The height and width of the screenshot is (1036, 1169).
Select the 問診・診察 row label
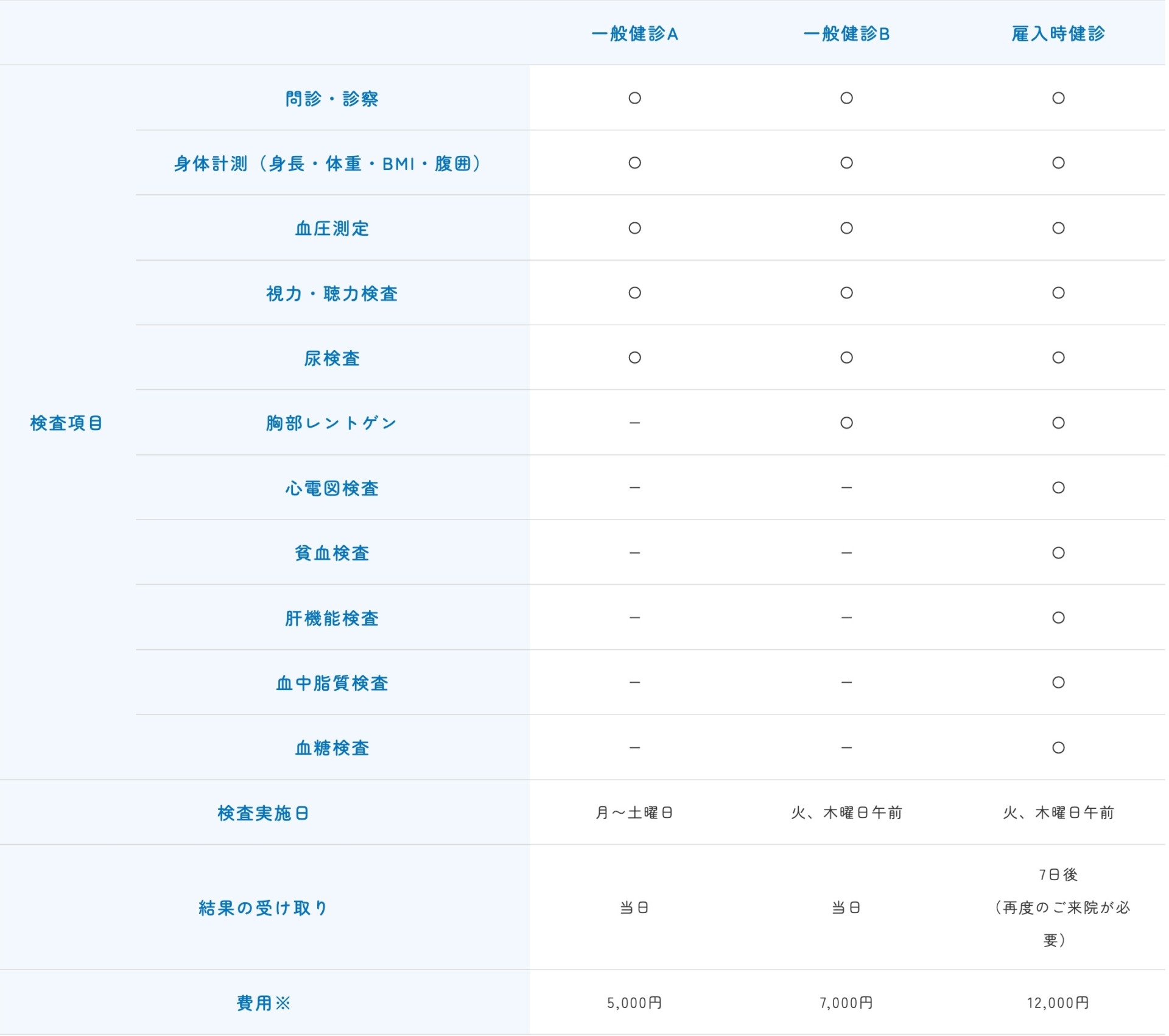[332, 99]
